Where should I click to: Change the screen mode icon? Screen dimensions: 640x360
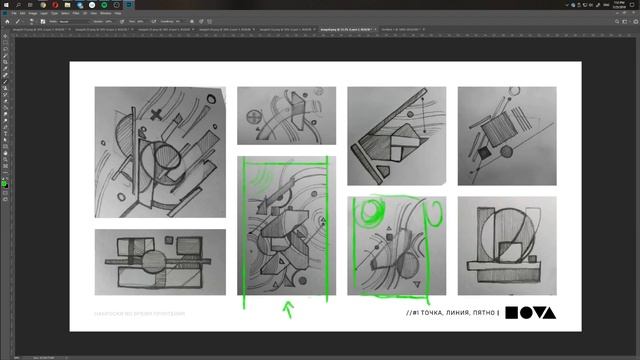[x=5, y=200]
